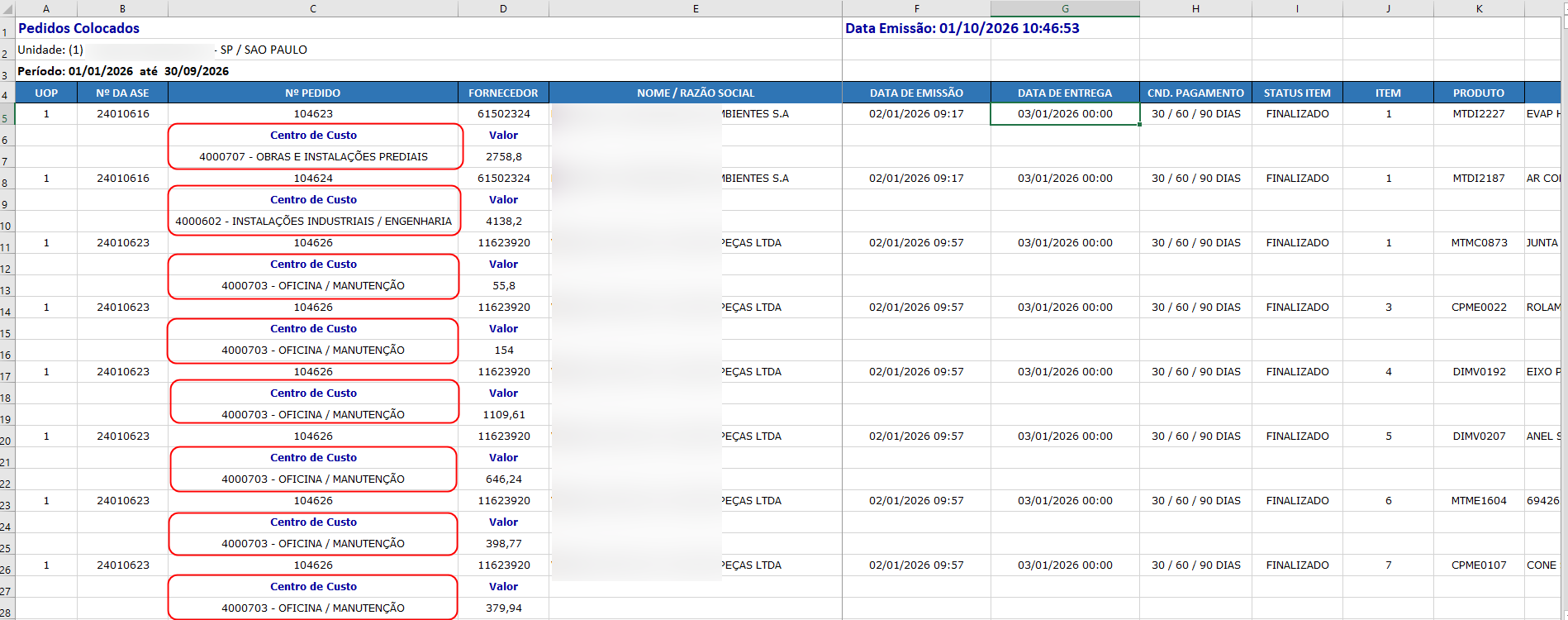Click the select-all corner triangle icon
1568x620 pixels.
coord(7,9)
